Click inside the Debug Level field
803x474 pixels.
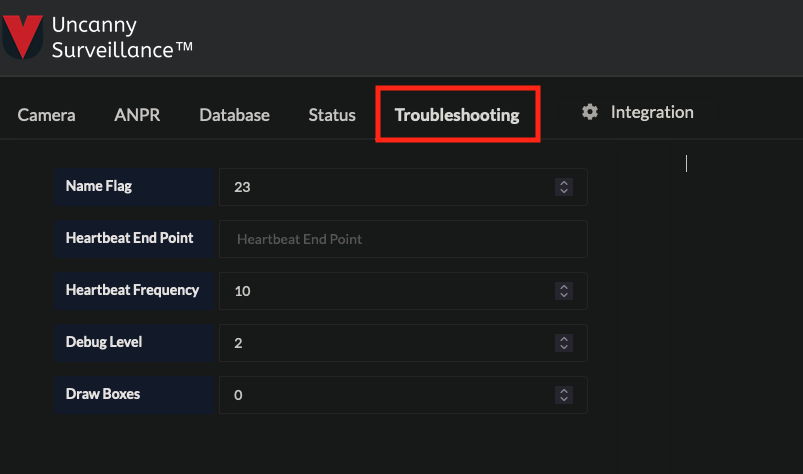point(385,343)
